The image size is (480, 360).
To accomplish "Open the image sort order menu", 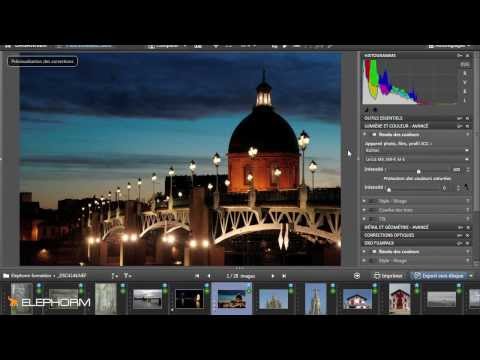I will pos(114,276).
